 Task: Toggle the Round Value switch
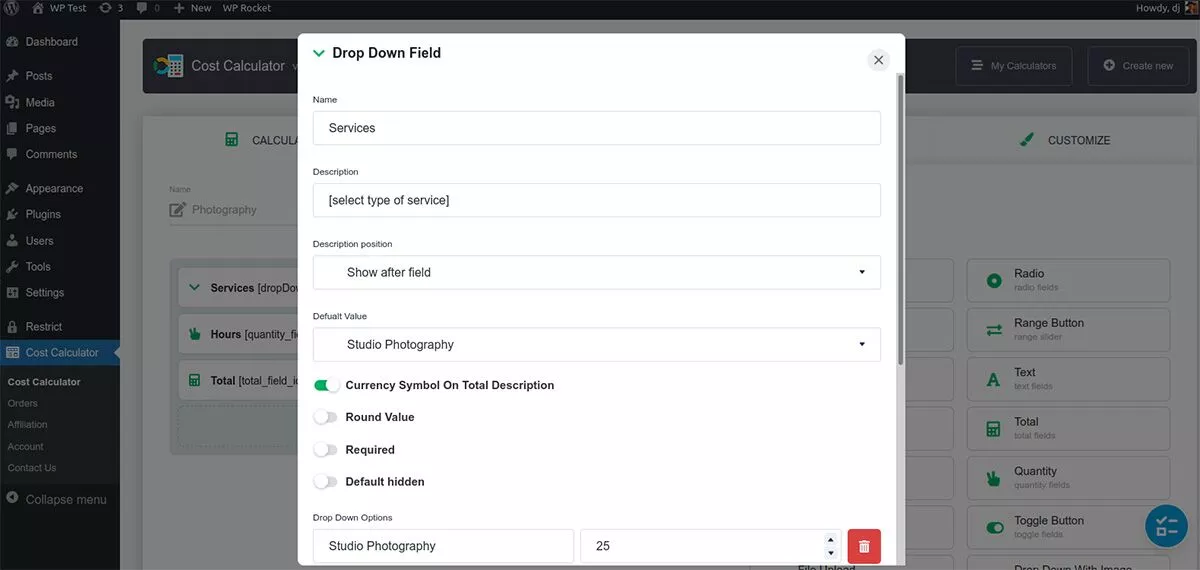point(326,417)
